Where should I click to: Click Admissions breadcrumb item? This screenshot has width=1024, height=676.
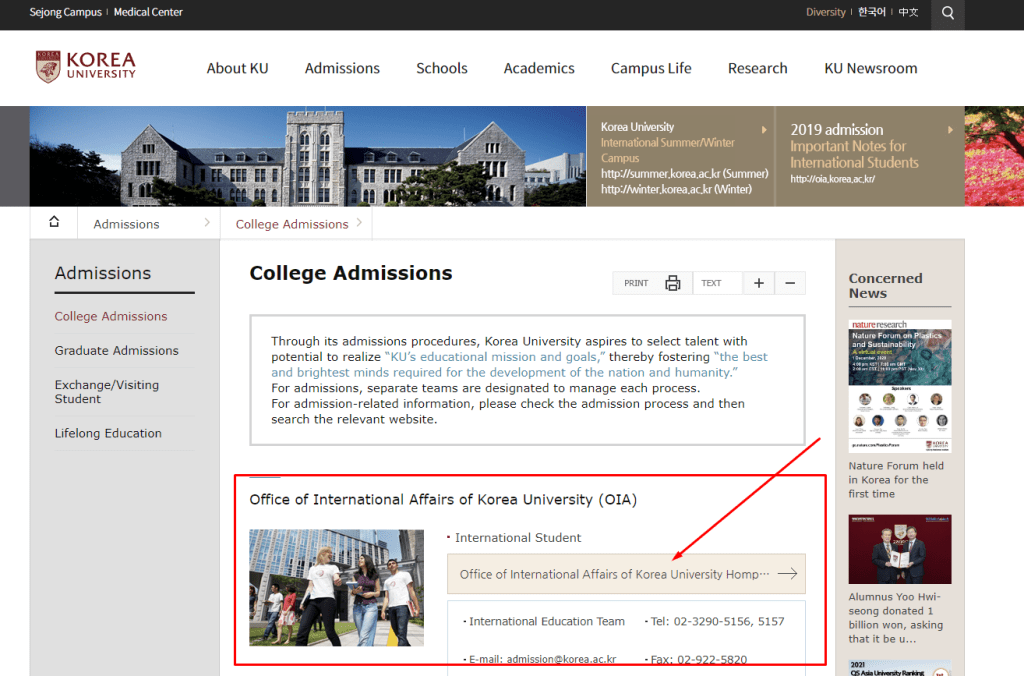126,224
